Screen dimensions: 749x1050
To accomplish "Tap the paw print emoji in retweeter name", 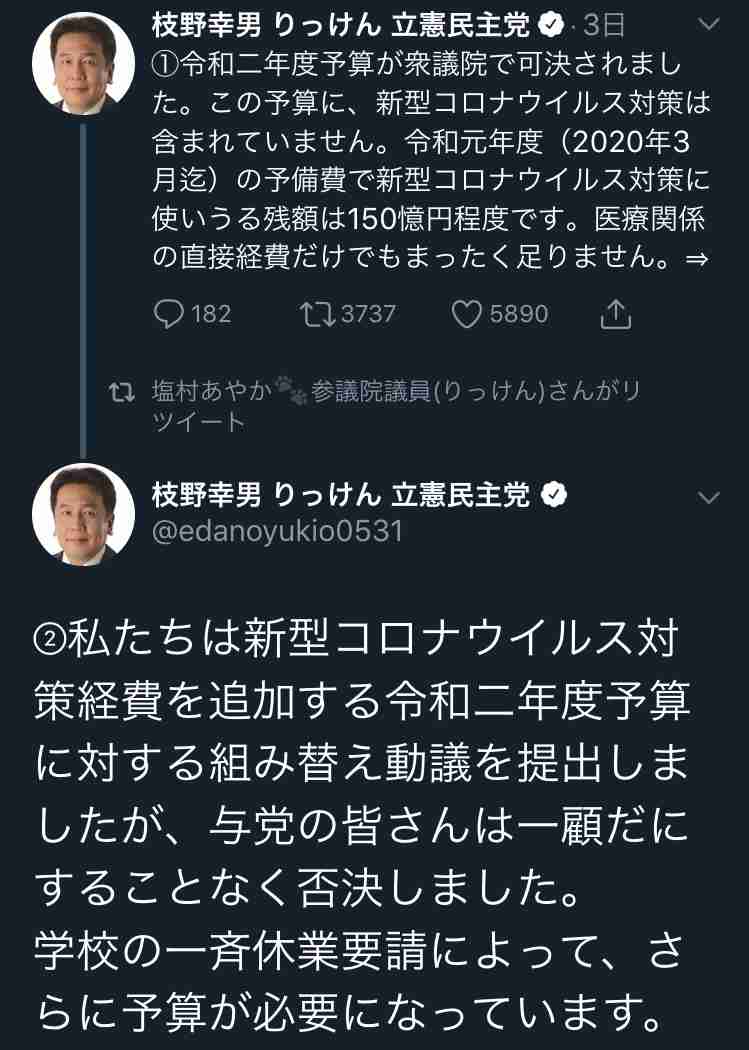I will 292,391.
